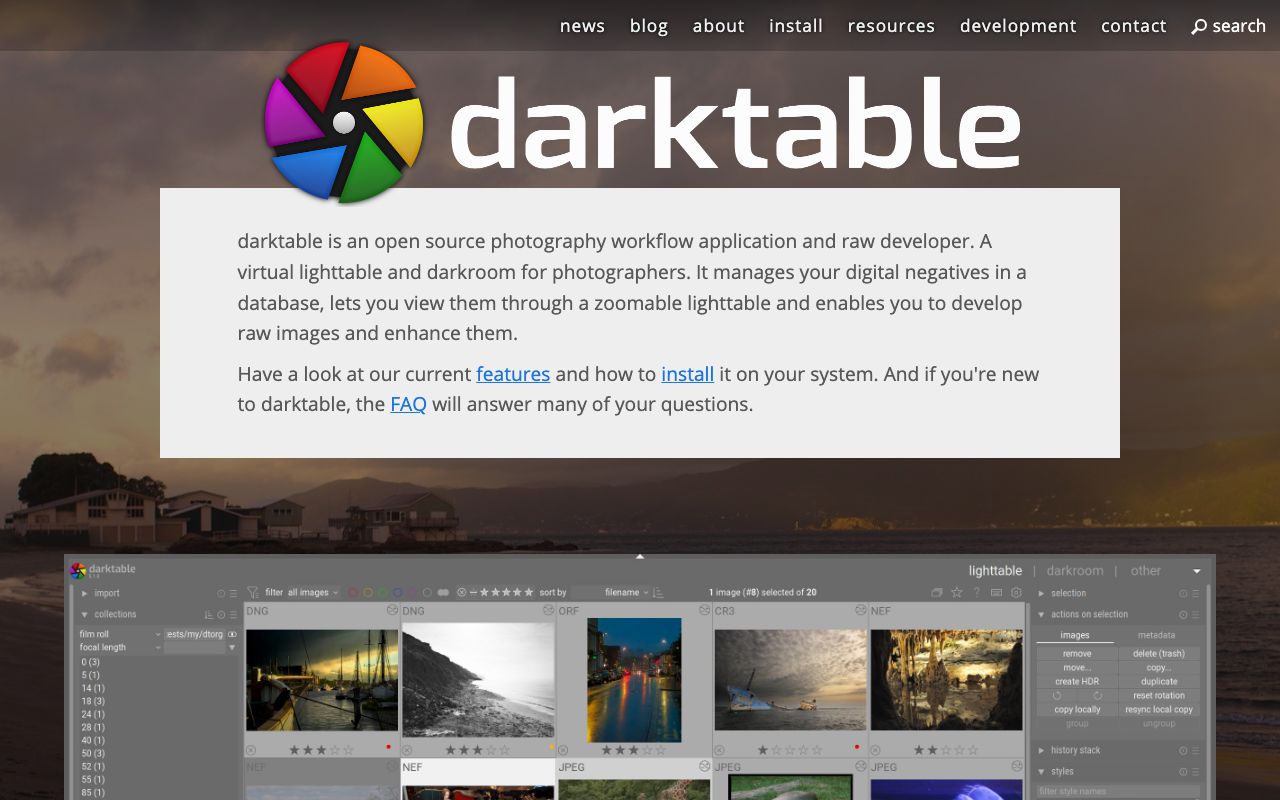The height and width of the screenshot is (800, 1280).
Task: Click the filter funnel icon in the app toolbar
Action: tap(253, 593)
